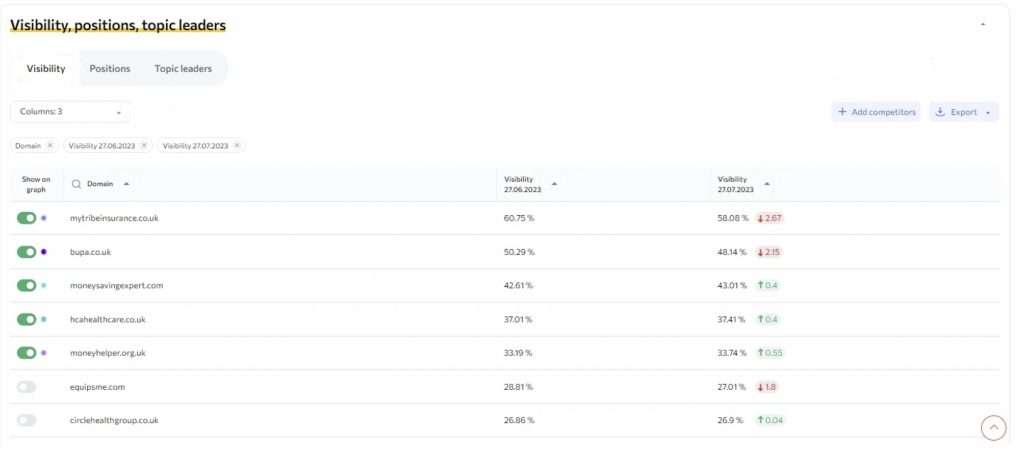The height and width of the screenshot is (455, 1024).
Task: Click red down change badge 2.15
Action: (x=769, y=252)
